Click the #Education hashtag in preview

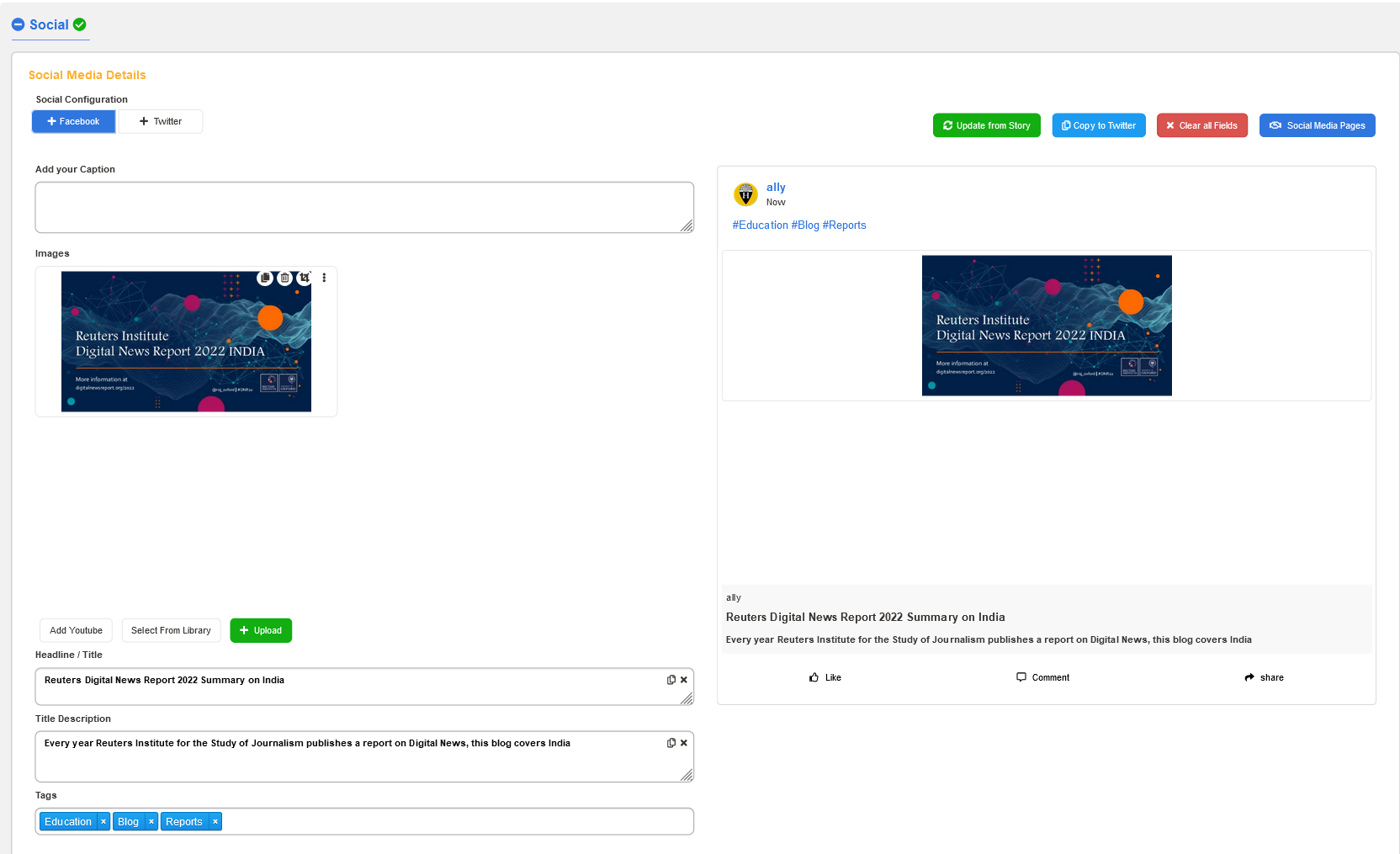(760, 225)
